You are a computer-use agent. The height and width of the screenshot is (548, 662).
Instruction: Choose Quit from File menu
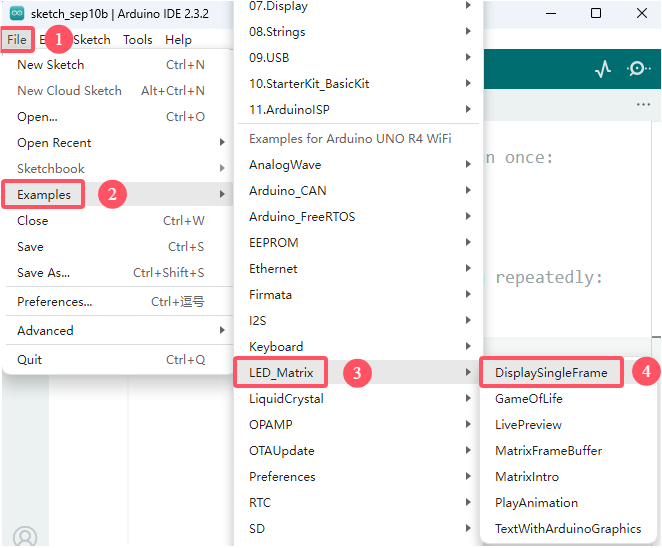point(118,360)
